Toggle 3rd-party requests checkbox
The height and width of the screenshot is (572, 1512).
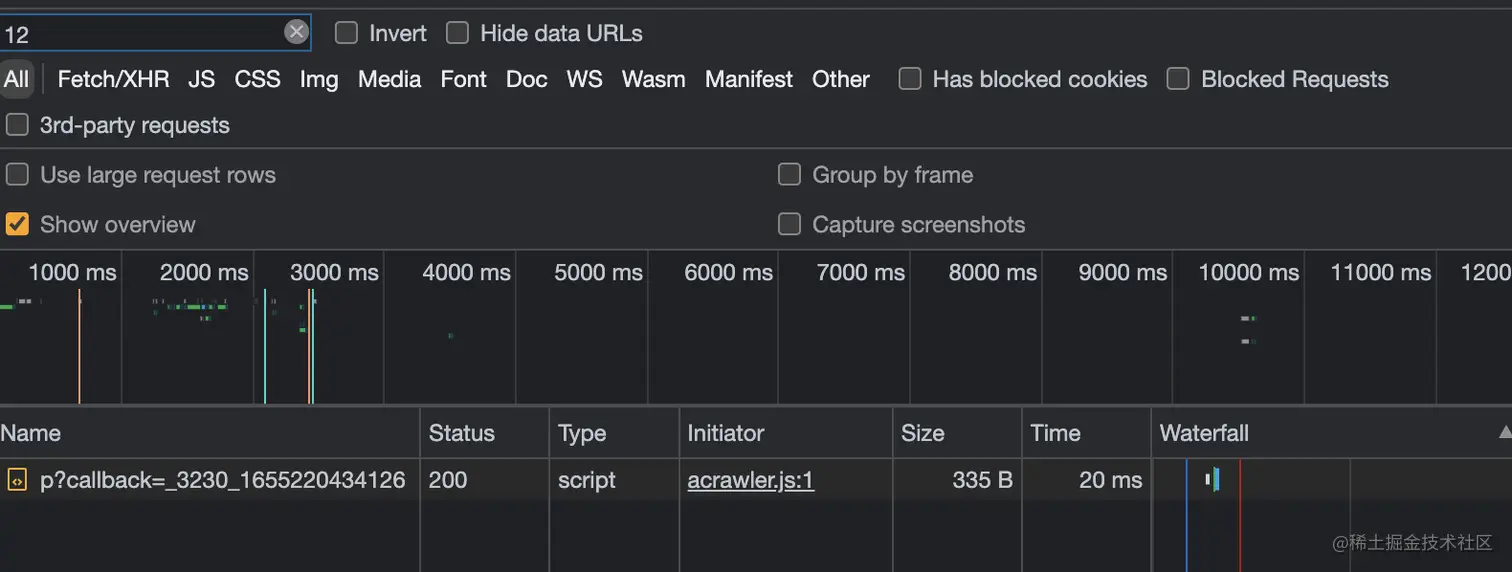17,125
